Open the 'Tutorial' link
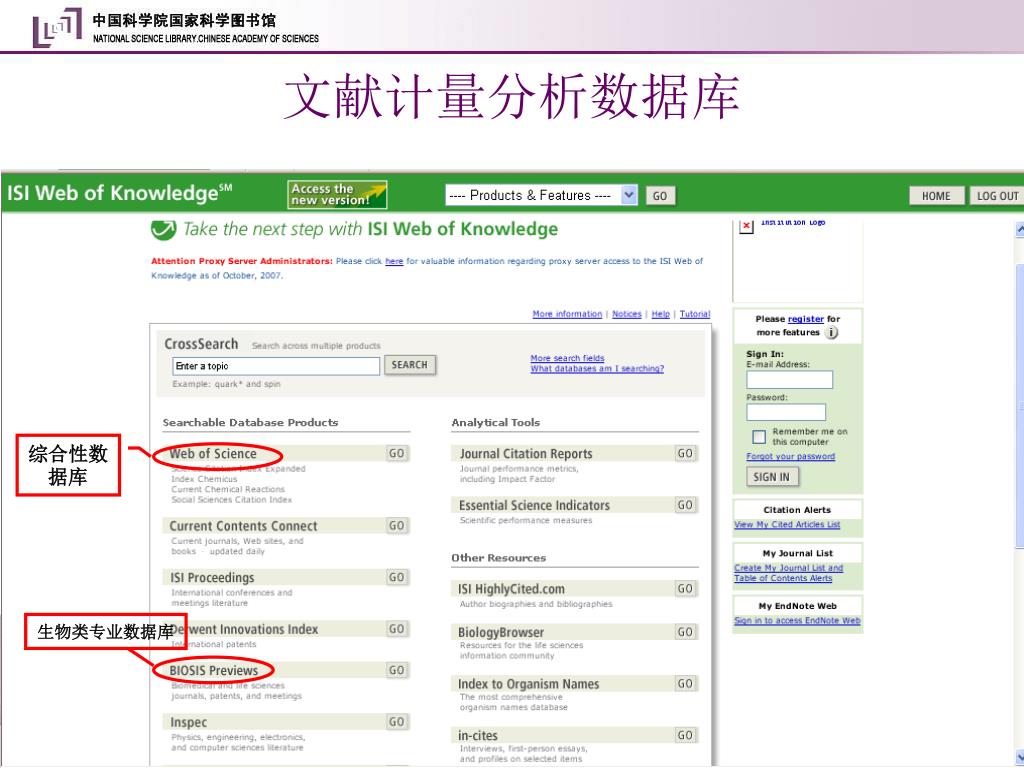Screen dimensions: 1024x768 point(694,314)
